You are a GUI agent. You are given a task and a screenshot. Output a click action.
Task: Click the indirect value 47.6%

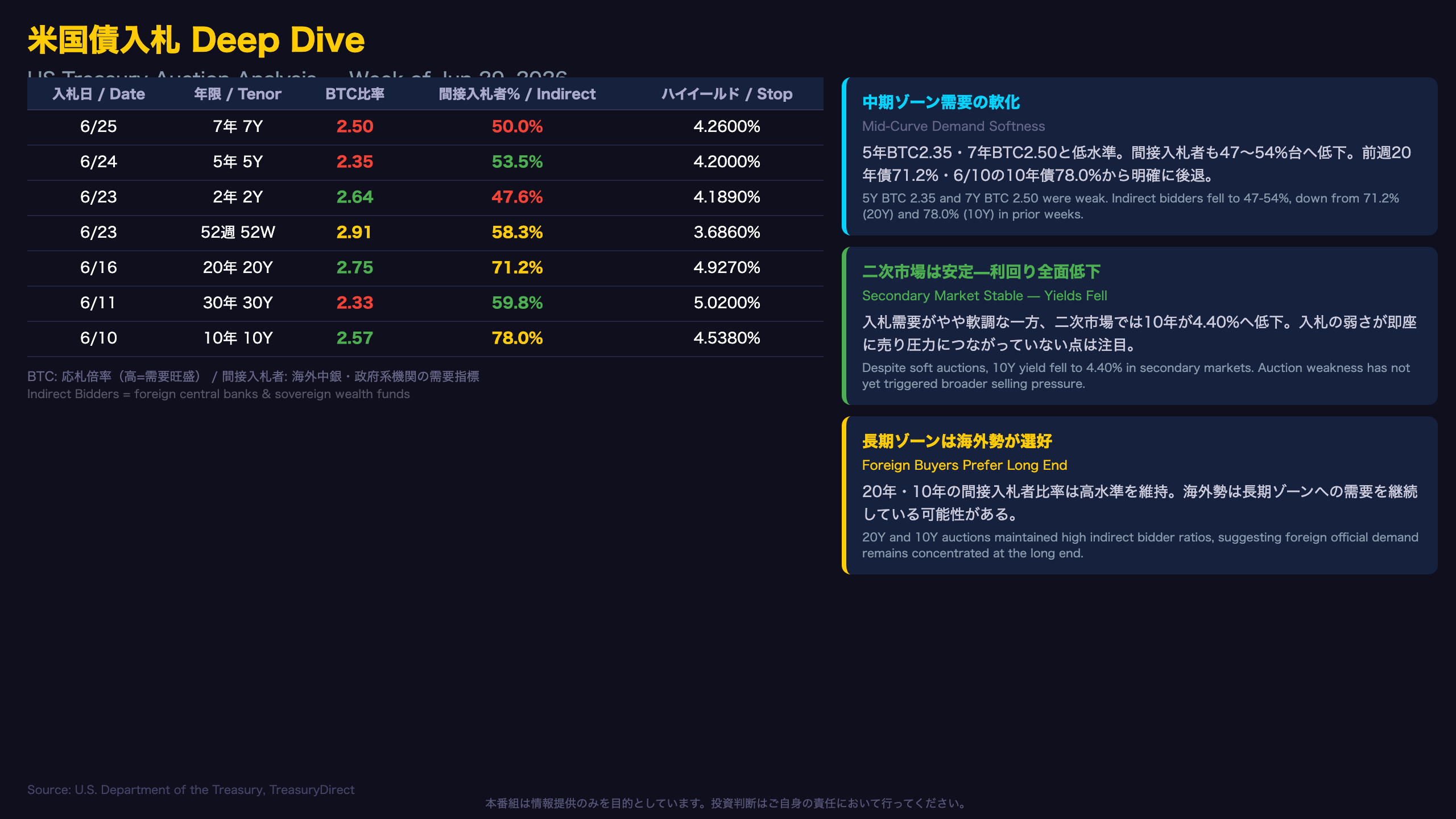point(517,197)
